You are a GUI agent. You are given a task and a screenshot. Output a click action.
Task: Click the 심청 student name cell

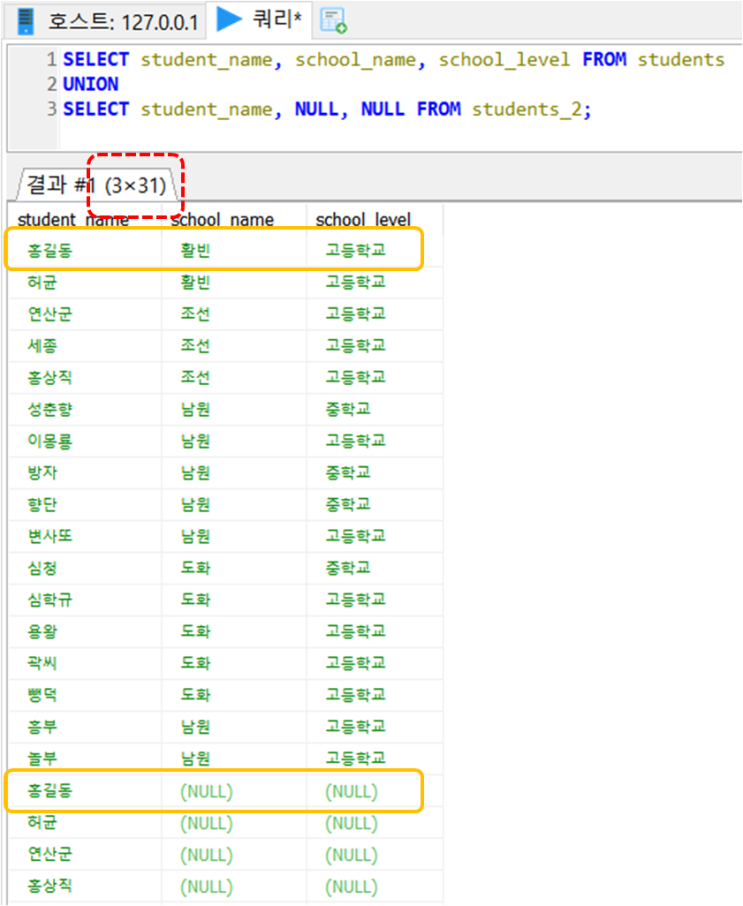(x=42, y=568)
